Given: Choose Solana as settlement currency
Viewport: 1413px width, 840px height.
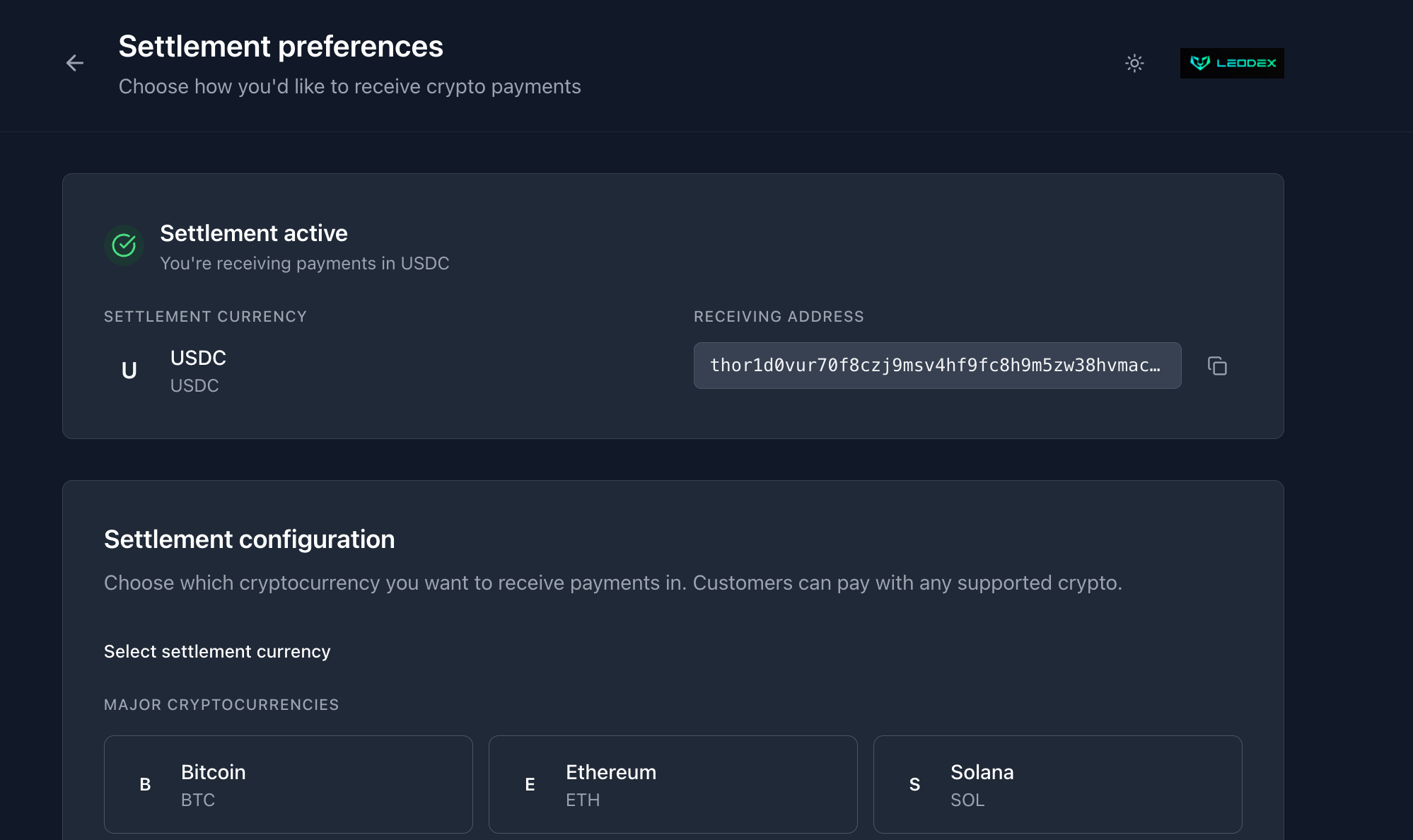Looking at the screenshot, I should pos(1057,784).
